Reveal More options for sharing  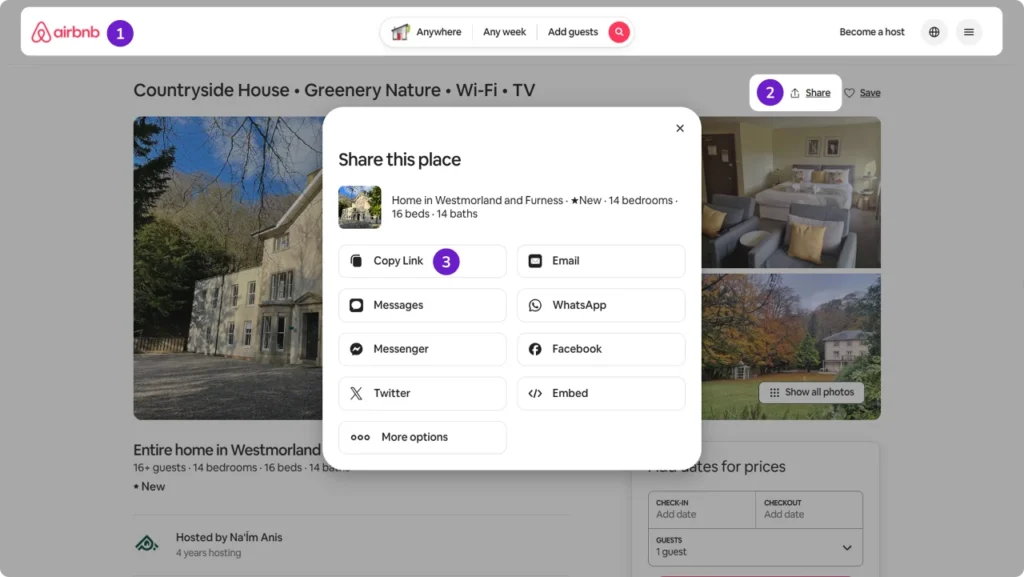point(362,437)
